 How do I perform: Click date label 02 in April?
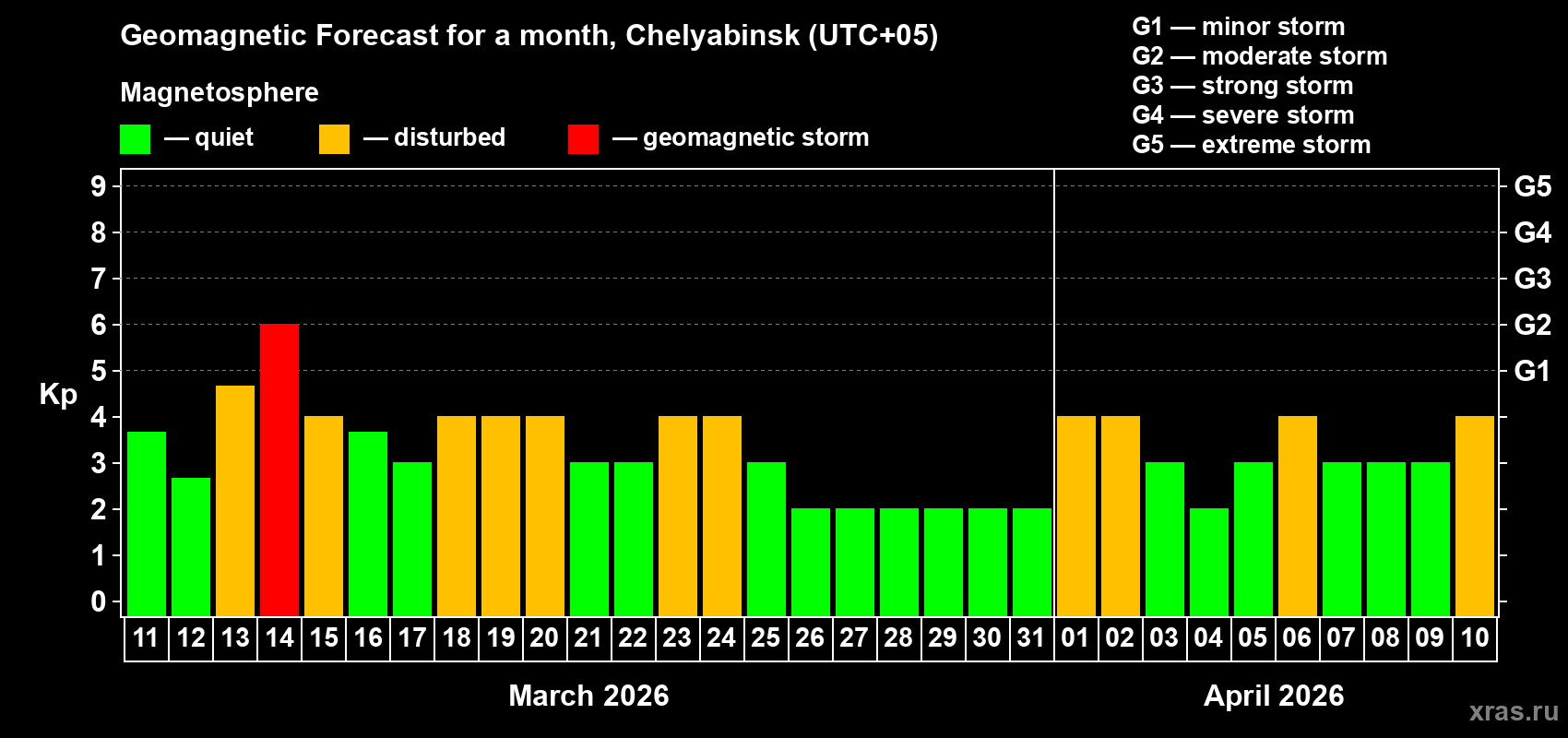coord(1120,638)
